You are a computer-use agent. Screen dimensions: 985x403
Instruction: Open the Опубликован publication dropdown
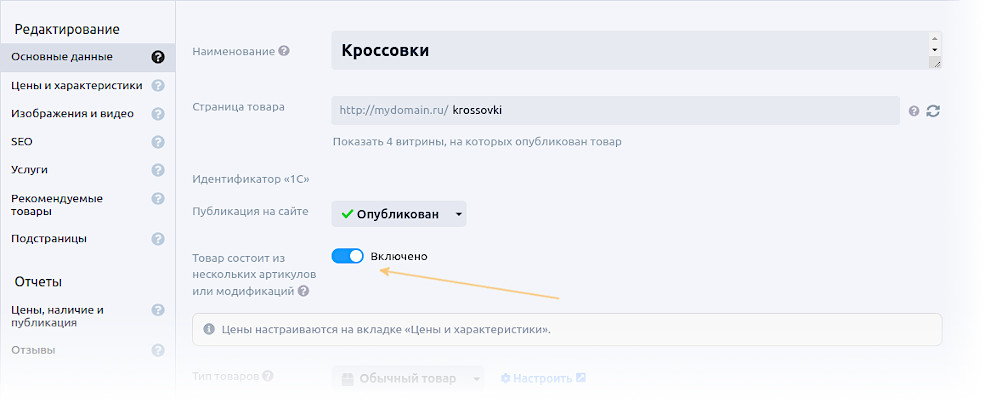pyautogui.click(x=399, y=214)
